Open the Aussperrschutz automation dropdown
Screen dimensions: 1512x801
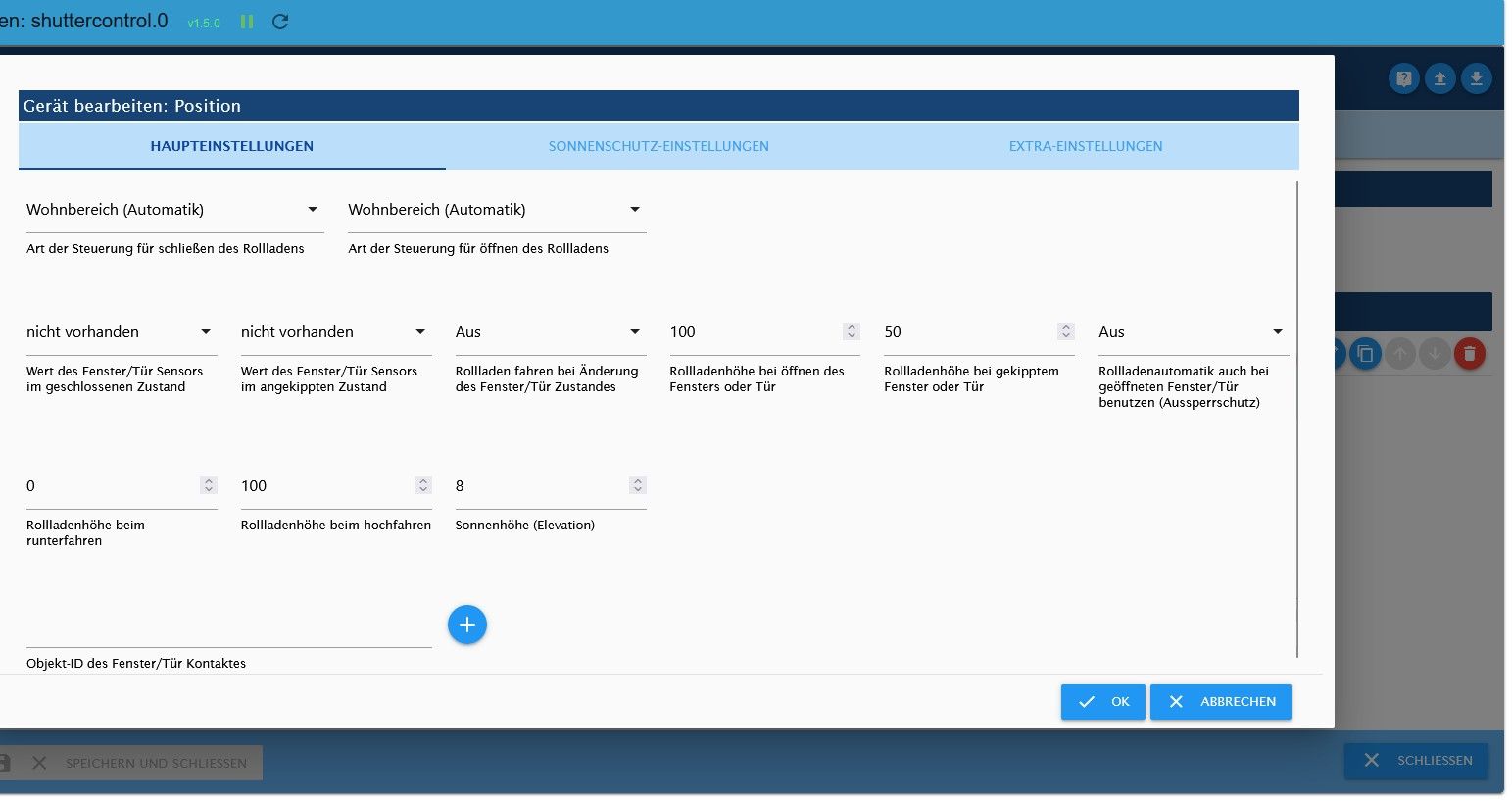[x=1194, y=332]
